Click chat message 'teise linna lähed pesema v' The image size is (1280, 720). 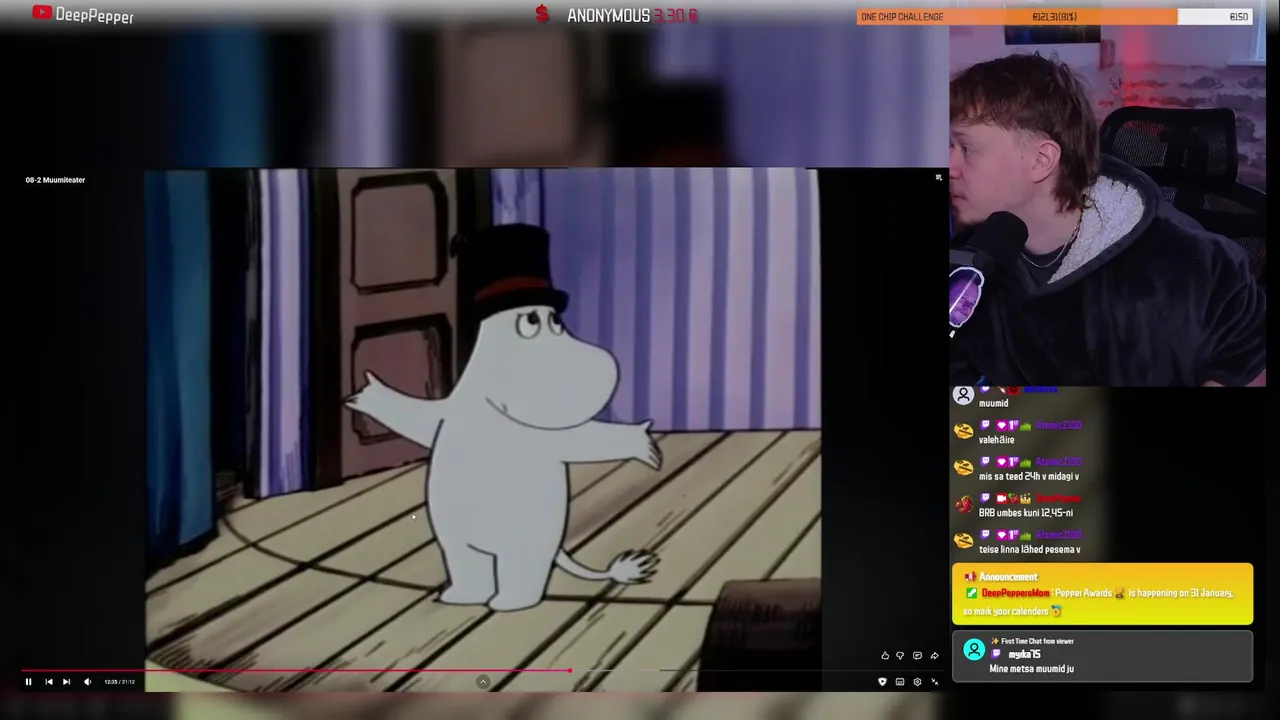pos(1029,550)
